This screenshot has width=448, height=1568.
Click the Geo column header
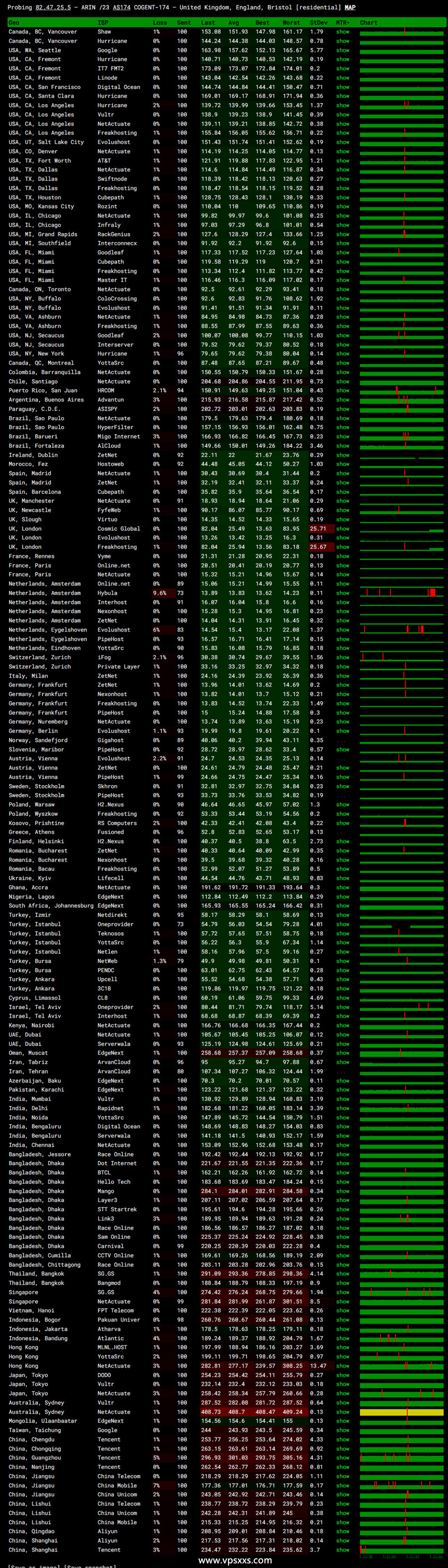click(x=14, y=22)
